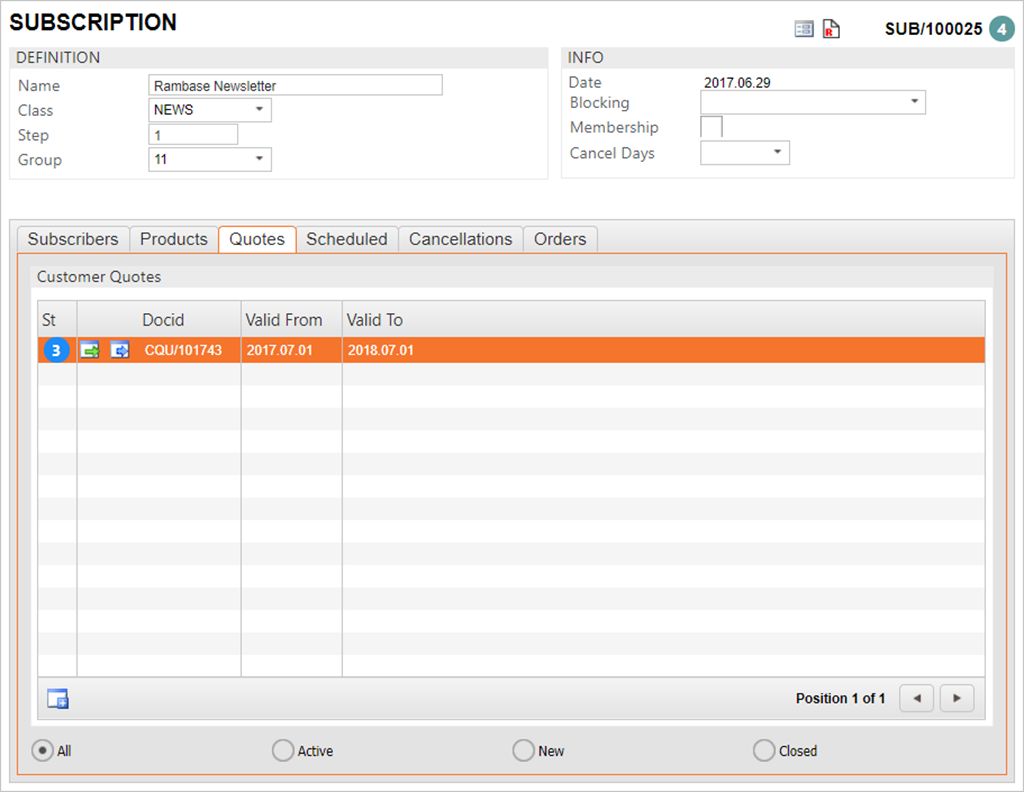Select the New radio button filter

523,750
